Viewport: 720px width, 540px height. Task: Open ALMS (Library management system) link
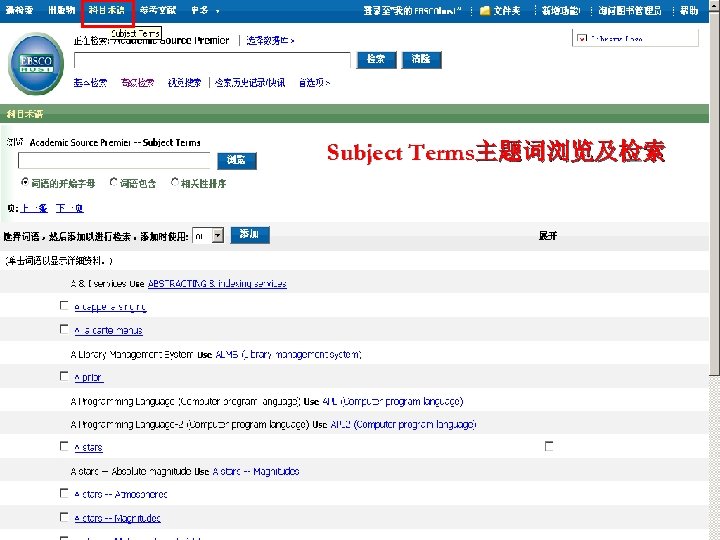[288, 354]
